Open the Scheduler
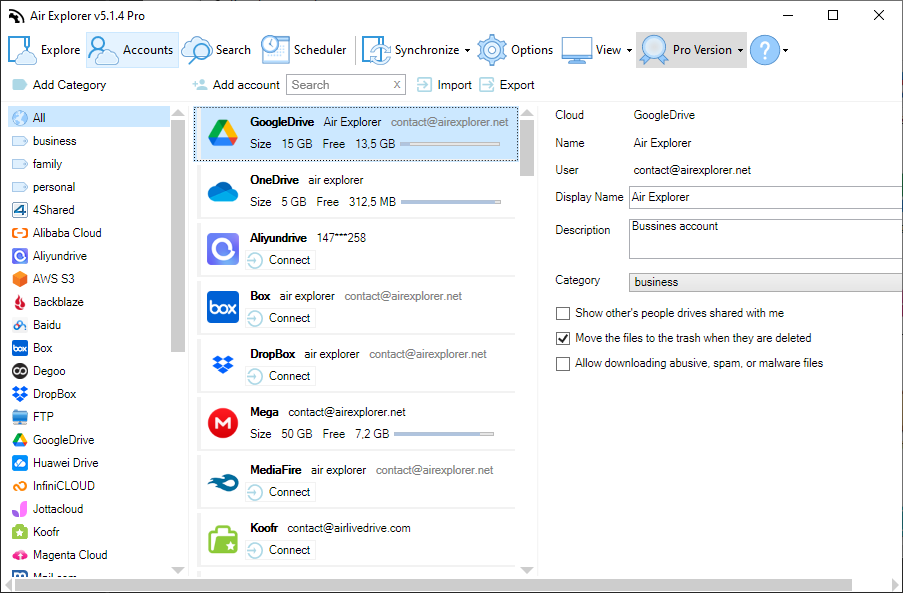 [x=304, y=50]
